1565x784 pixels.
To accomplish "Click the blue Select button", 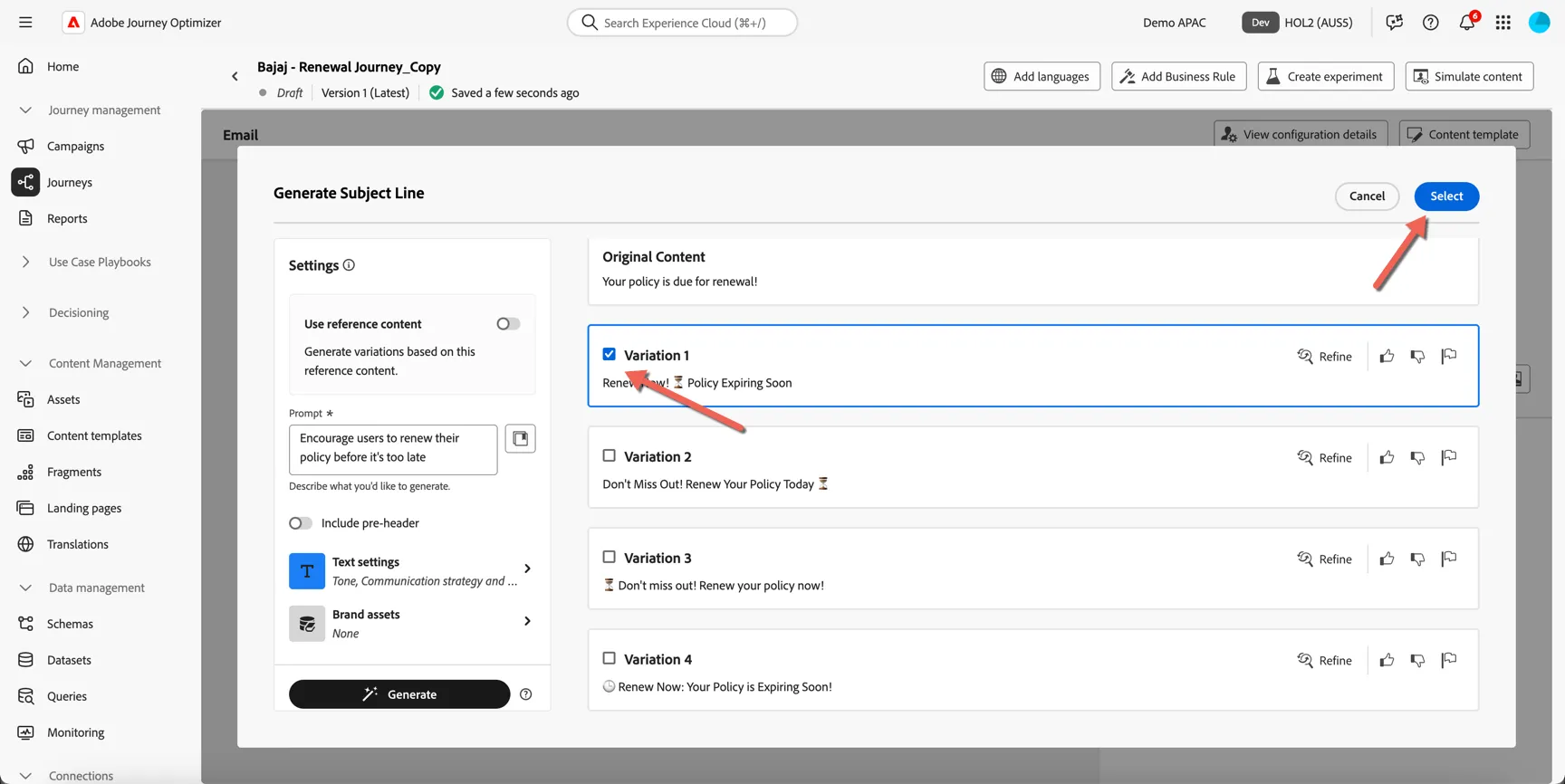I will (1446, 196).
